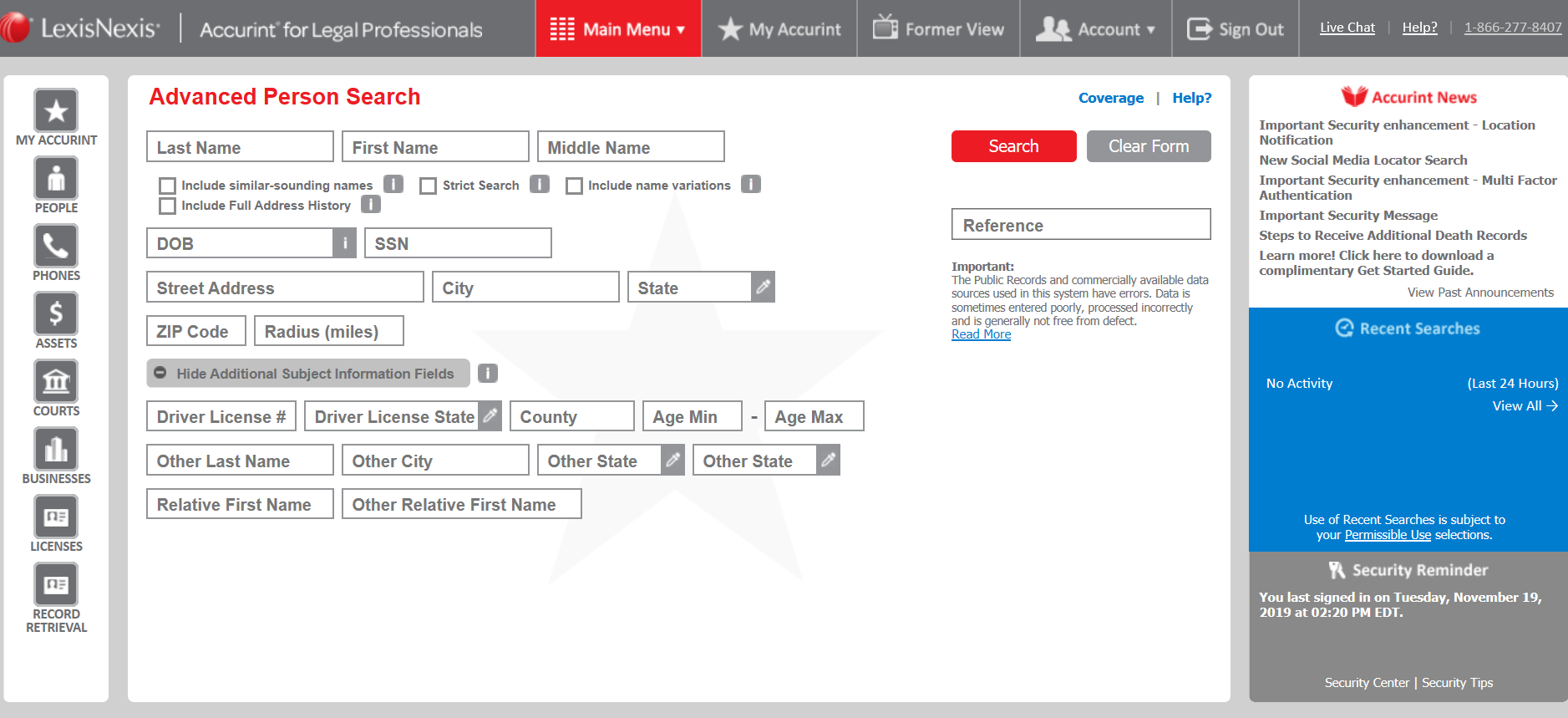1568x718 pixels.
Task: Toggle Include Full Address History checkbox
Action: [168, 206]
